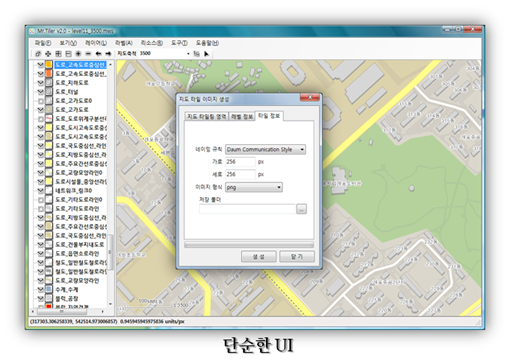Screen dimensions: 510x362
Task: Click the symbol icon of 도로_터널 layer
Action: (x=49, y=91)
